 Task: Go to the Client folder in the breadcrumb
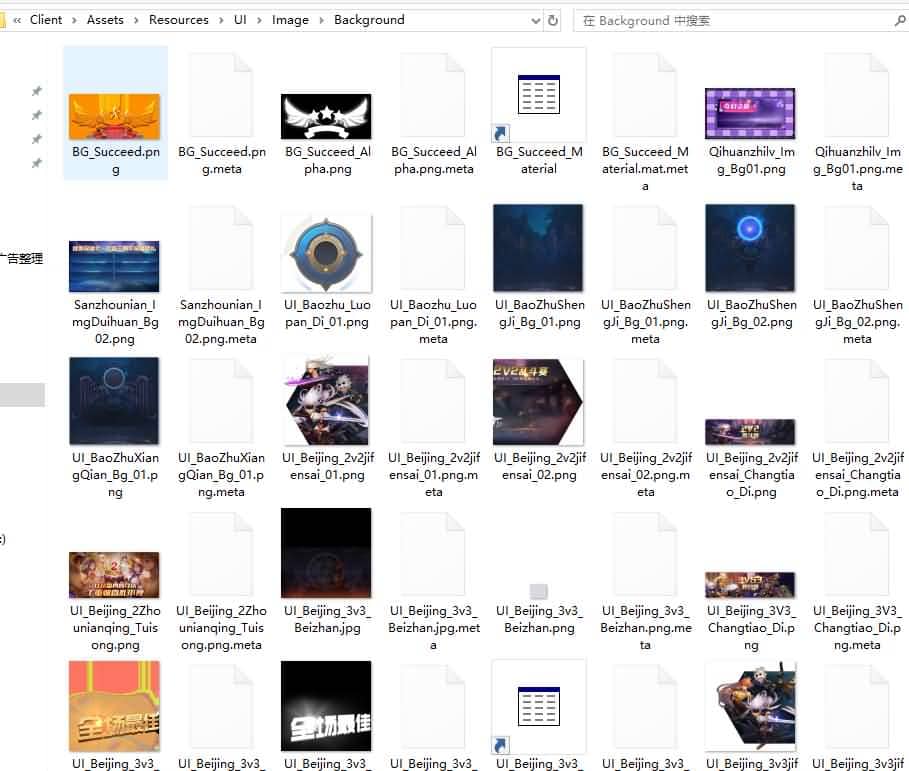pyautogui.click(x=46, y=19)
